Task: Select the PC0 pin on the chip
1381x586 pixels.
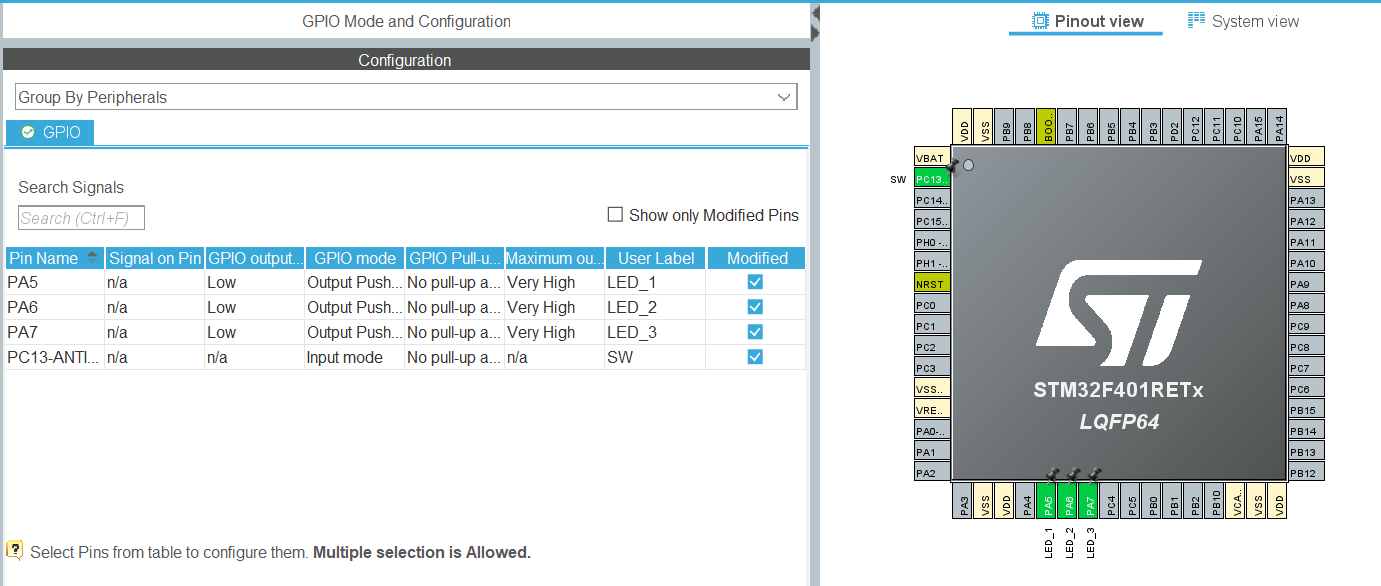Action: coord(931,305)
